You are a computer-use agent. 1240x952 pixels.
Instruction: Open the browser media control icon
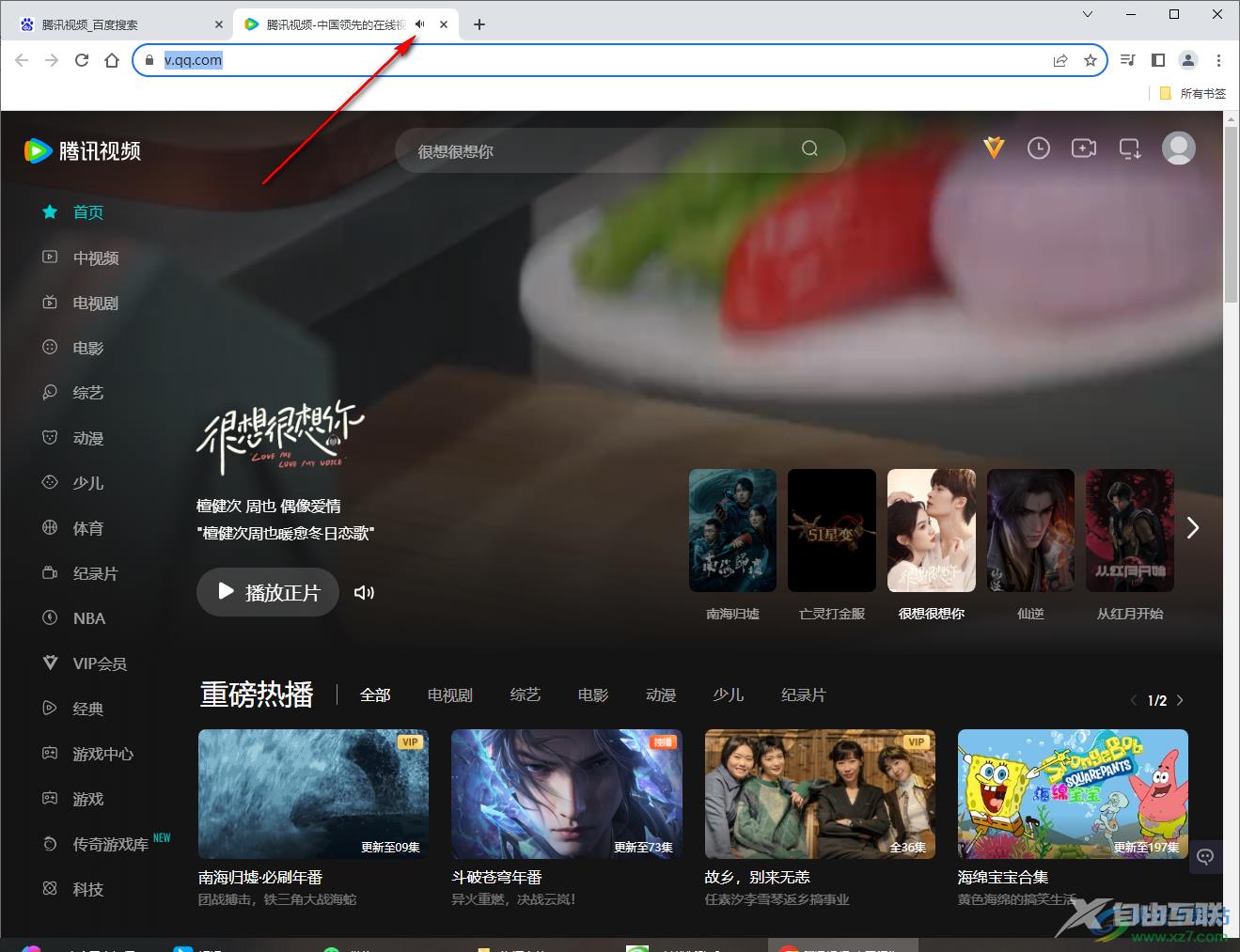[1128, 60]
